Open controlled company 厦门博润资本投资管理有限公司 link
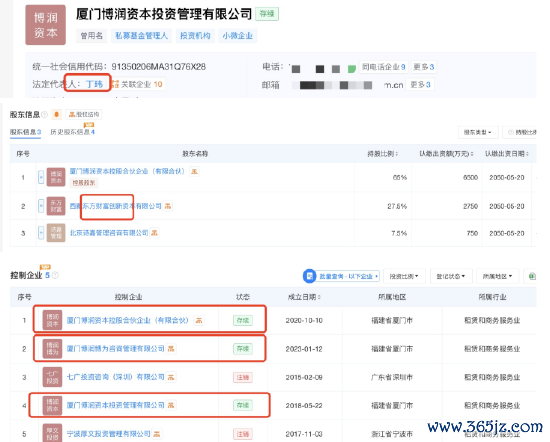This screenshot has height=442, width=550. pyautogui.click(x=115, y=405)
